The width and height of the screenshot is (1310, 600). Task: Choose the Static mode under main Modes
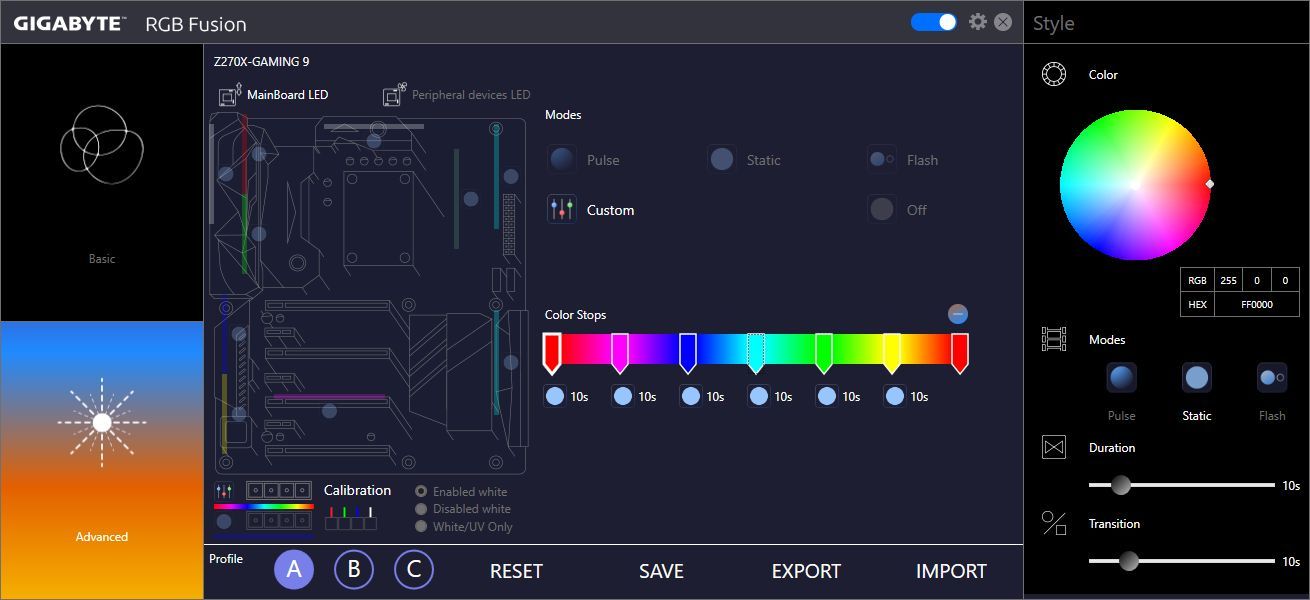(x=744, y=159)
